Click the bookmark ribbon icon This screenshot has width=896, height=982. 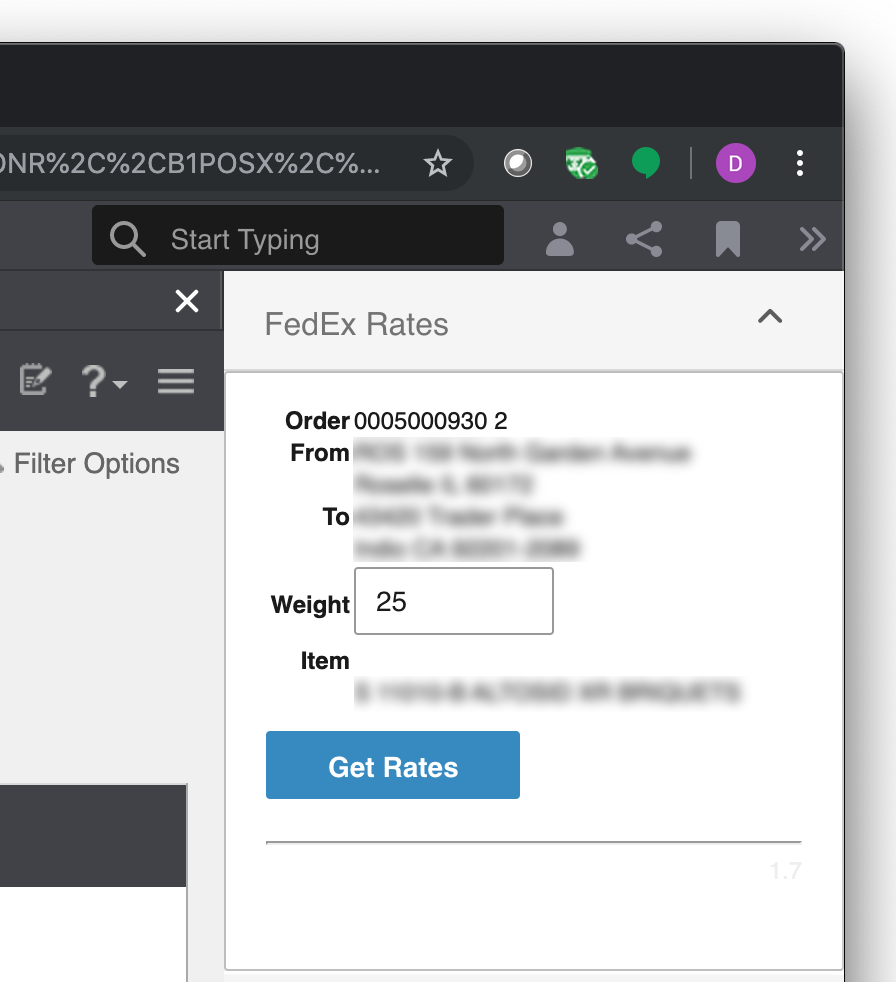point(728,239)
